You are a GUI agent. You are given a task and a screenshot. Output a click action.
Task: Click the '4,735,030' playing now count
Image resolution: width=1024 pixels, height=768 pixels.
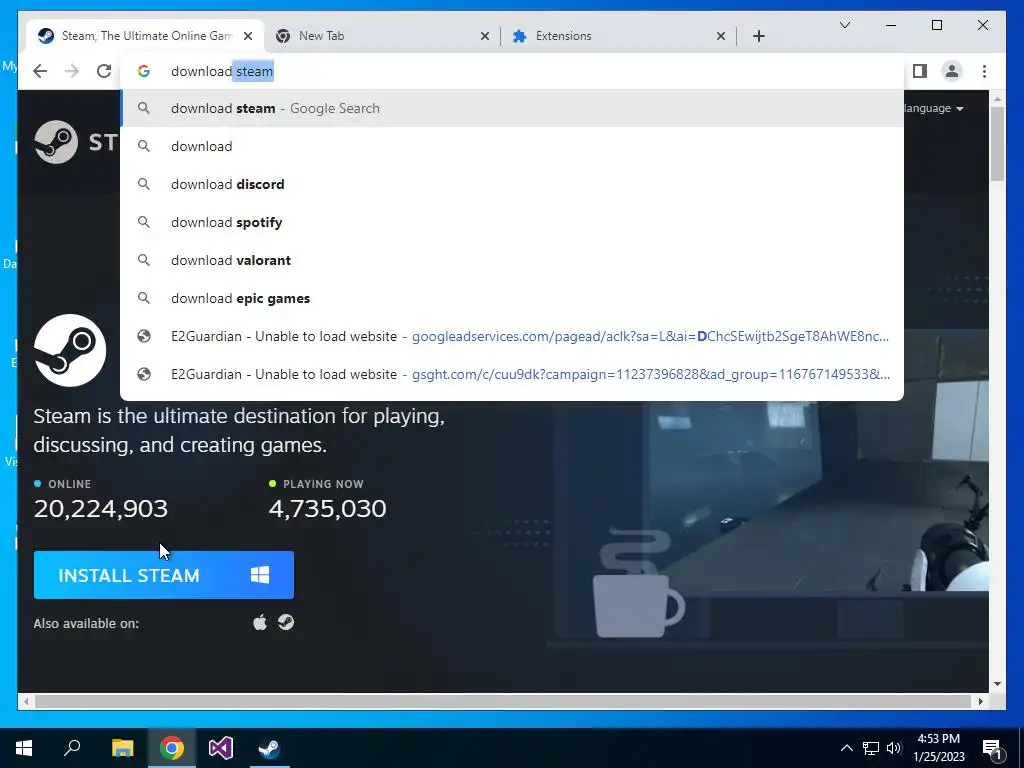(328, 509)
